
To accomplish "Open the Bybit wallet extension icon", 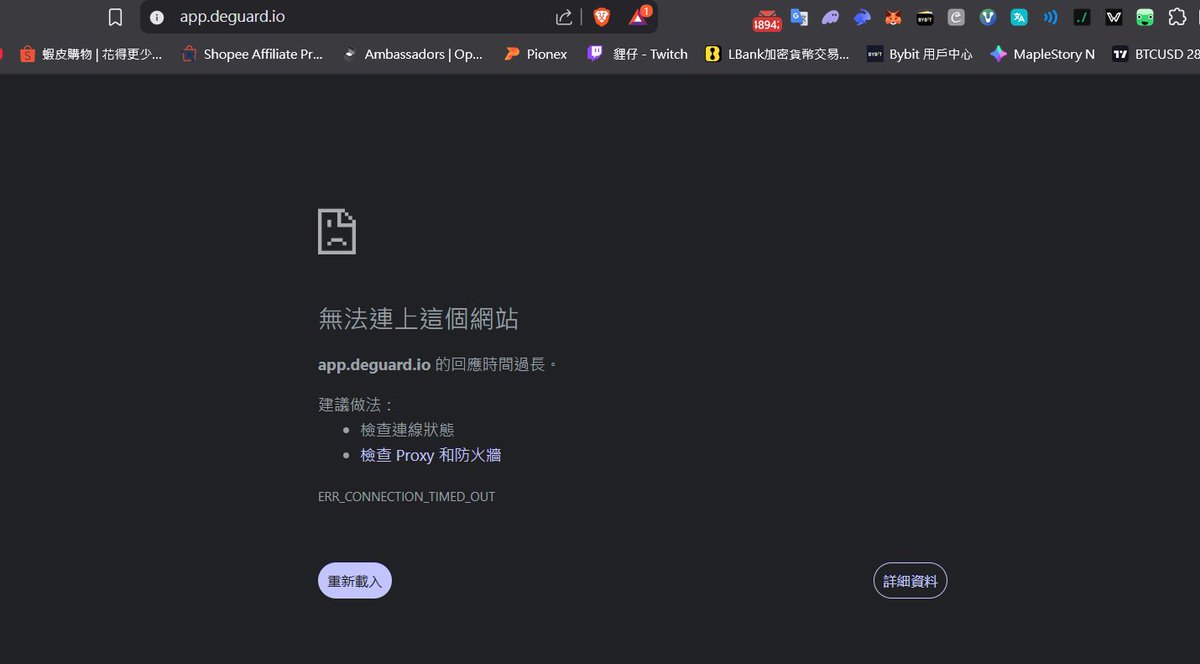I will coord(925,17).
